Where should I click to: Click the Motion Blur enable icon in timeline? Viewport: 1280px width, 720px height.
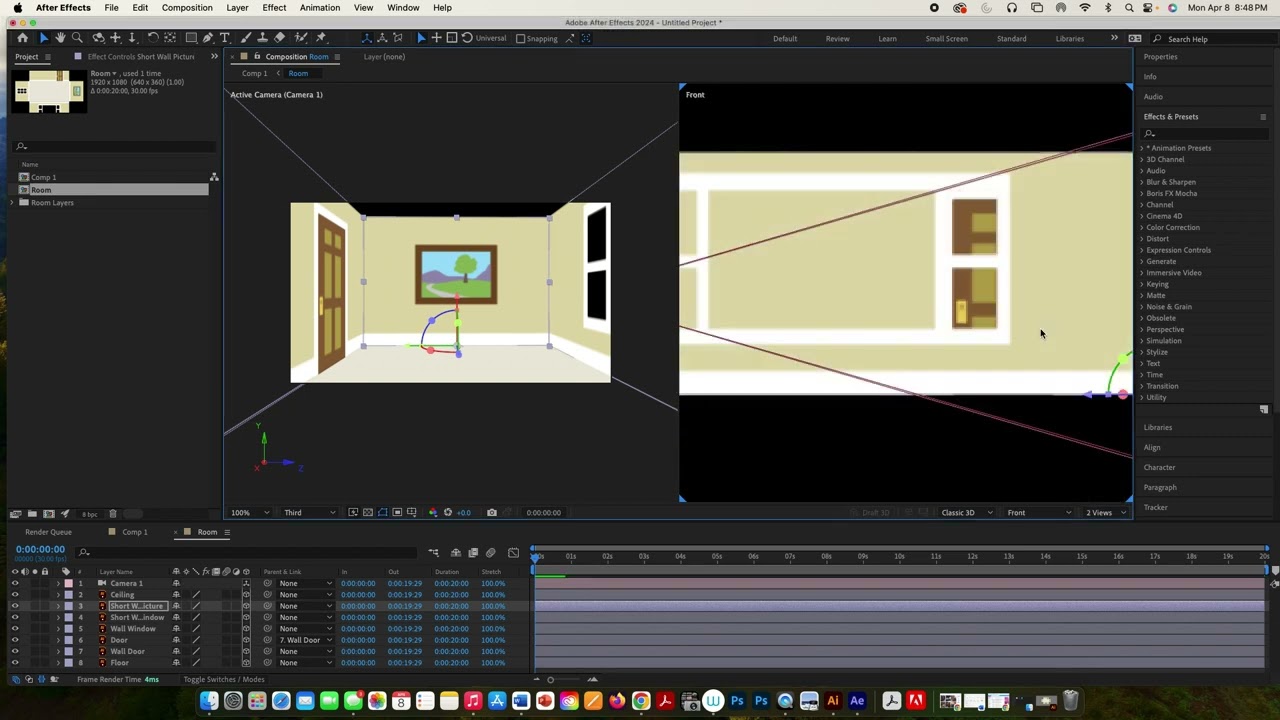click(x=490, y=553)
